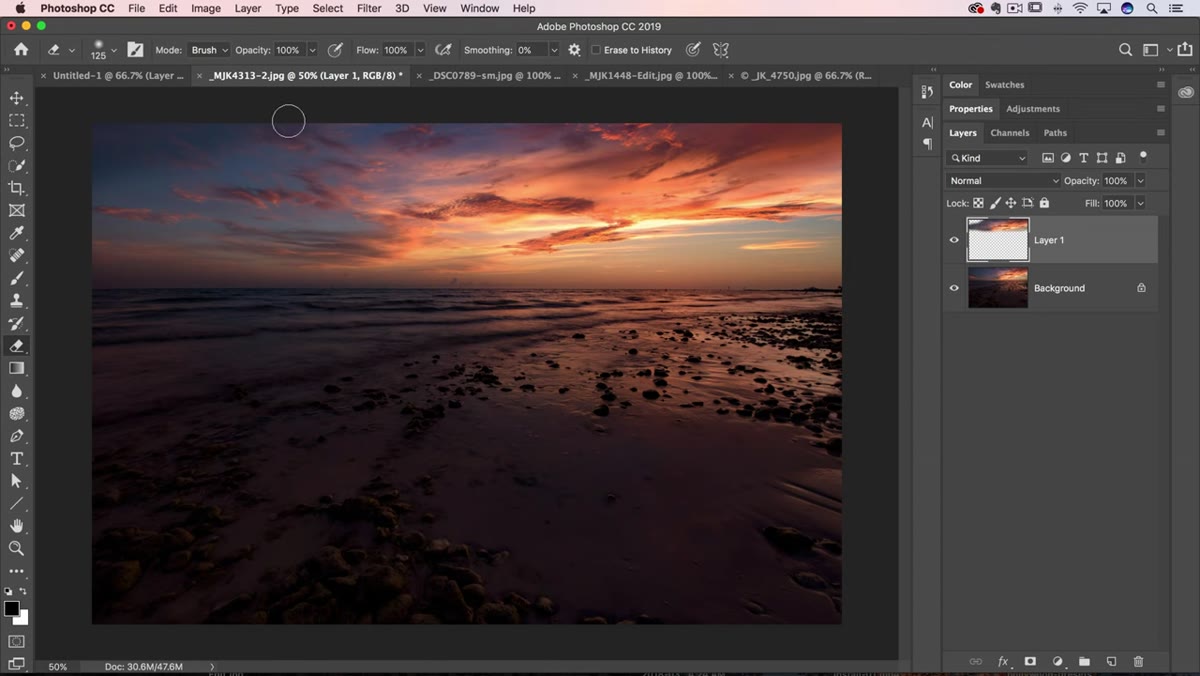The image size is (1200, 676).
Task: Toggle lock transparent pixels
Action: 979,203
